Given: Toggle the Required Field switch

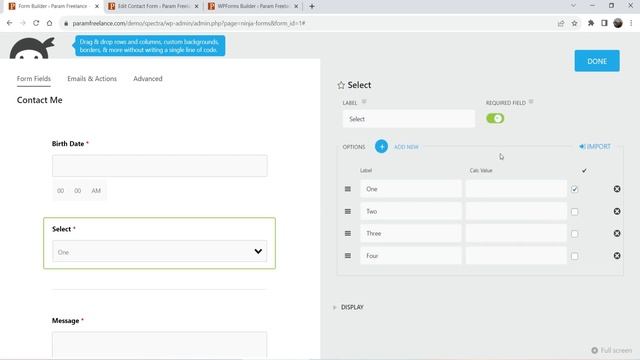Looking at the screenshot, I should (495, 118).
